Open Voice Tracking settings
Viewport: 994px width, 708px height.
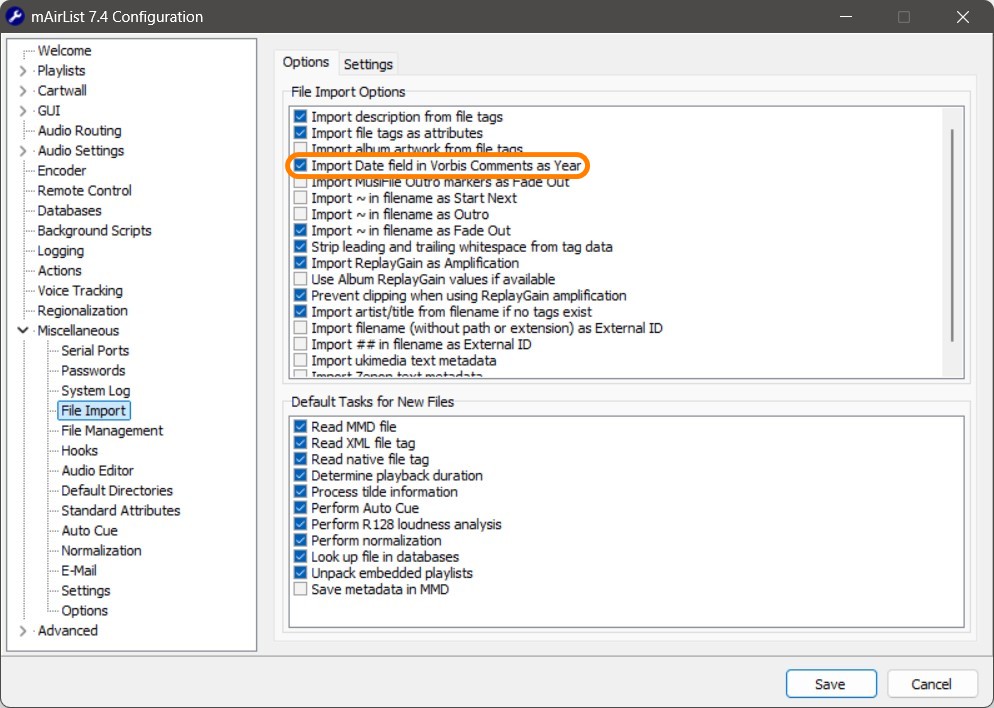click(80, 291)
